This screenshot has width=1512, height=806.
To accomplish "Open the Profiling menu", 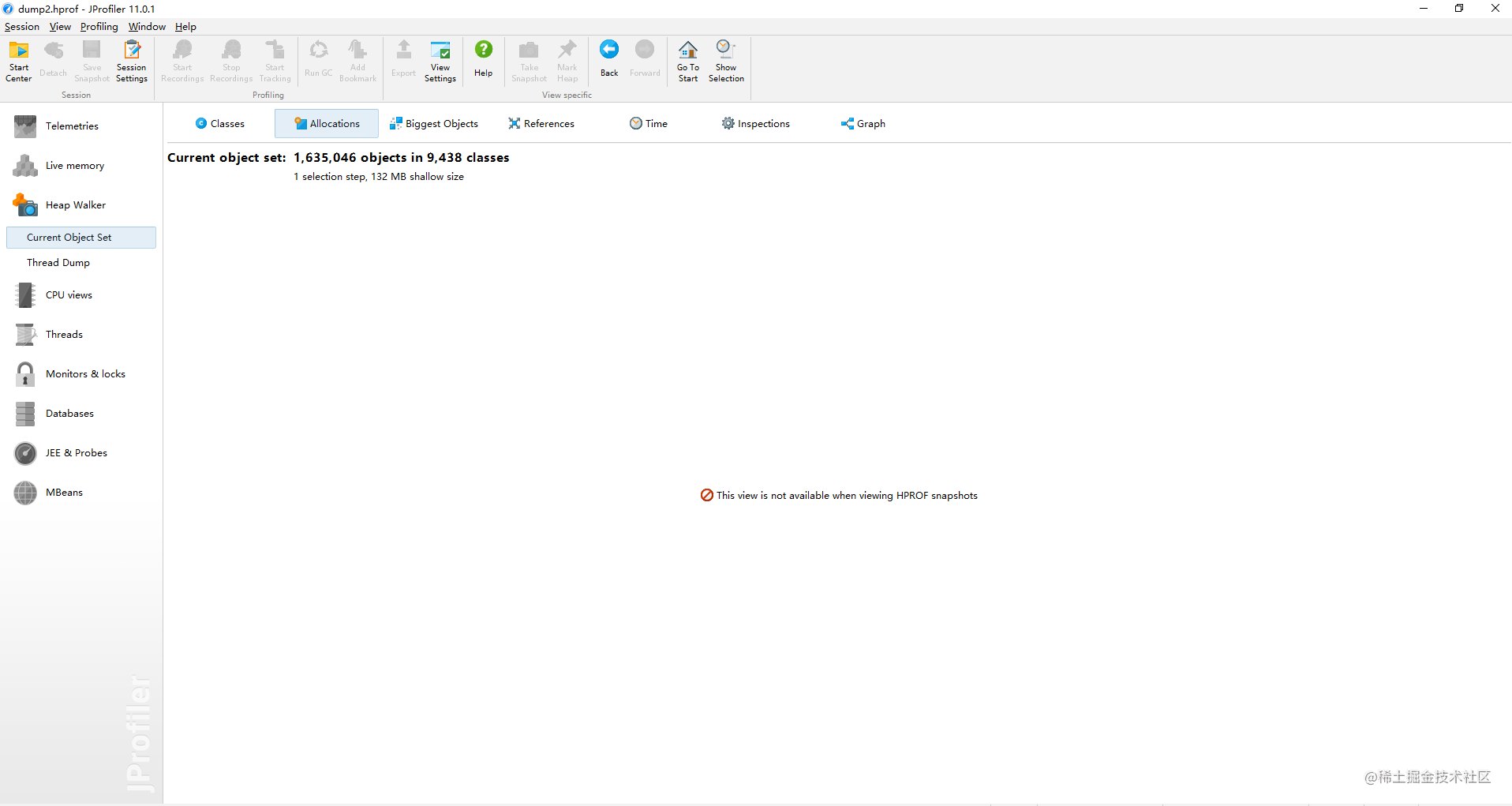I will coord(99,27).
